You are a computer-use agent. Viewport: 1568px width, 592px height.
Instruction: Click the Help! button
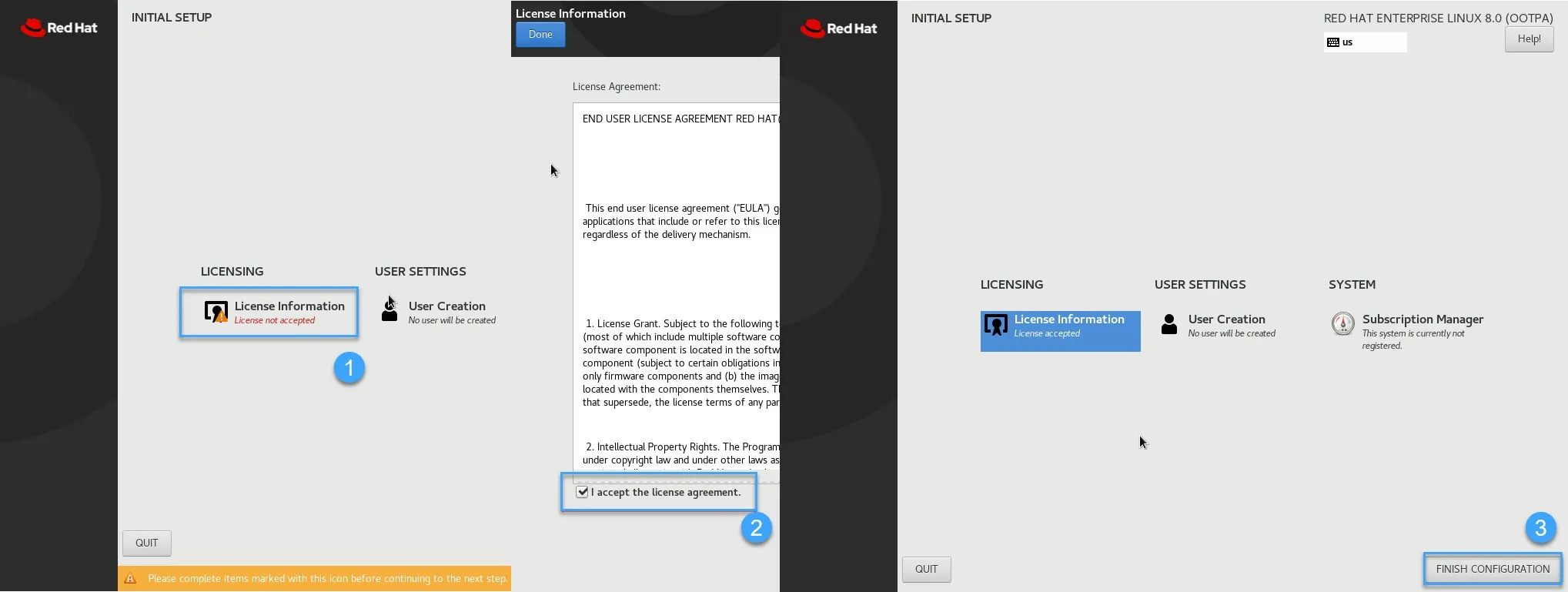coord(1529,39)
